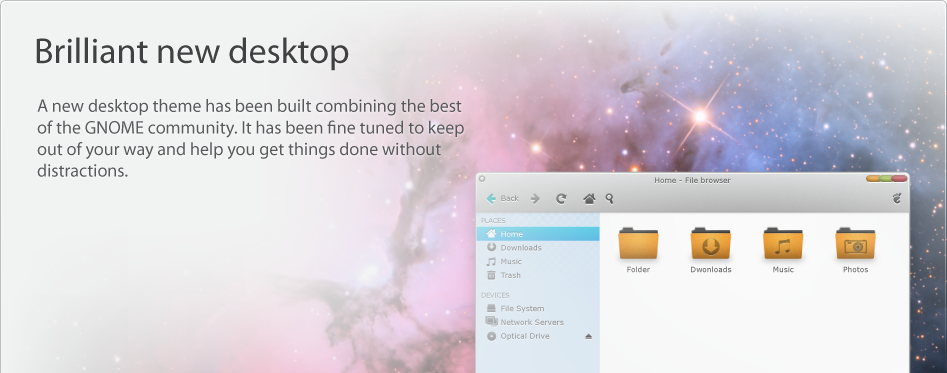Click the window menu dot in titlebar
Image resolution: width=947 pixels, height=373 pixels.
click(x=482, y=179)
